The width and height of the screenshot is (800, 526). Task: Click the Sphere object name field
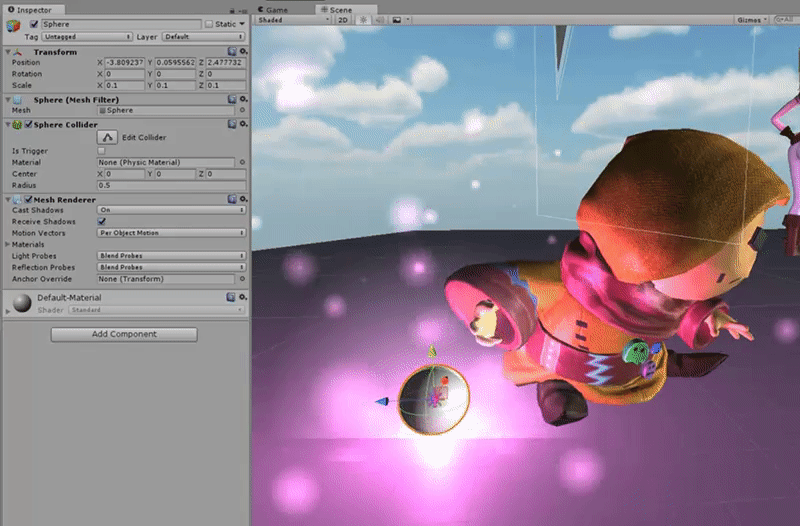point(121,24)
